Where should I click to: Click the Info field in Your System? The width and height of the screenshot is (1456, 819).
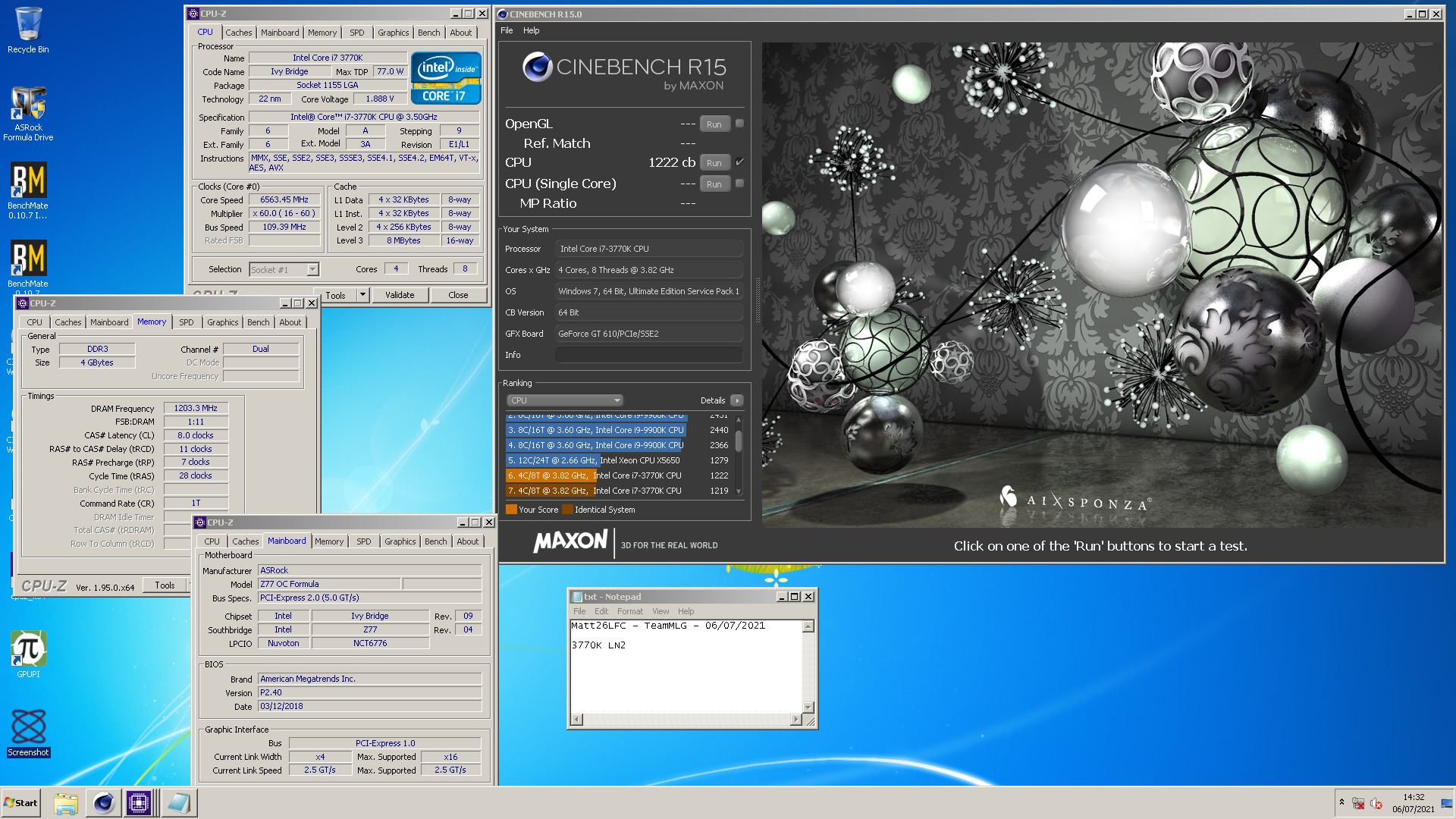pyautogui.click(x=649, y=355)
